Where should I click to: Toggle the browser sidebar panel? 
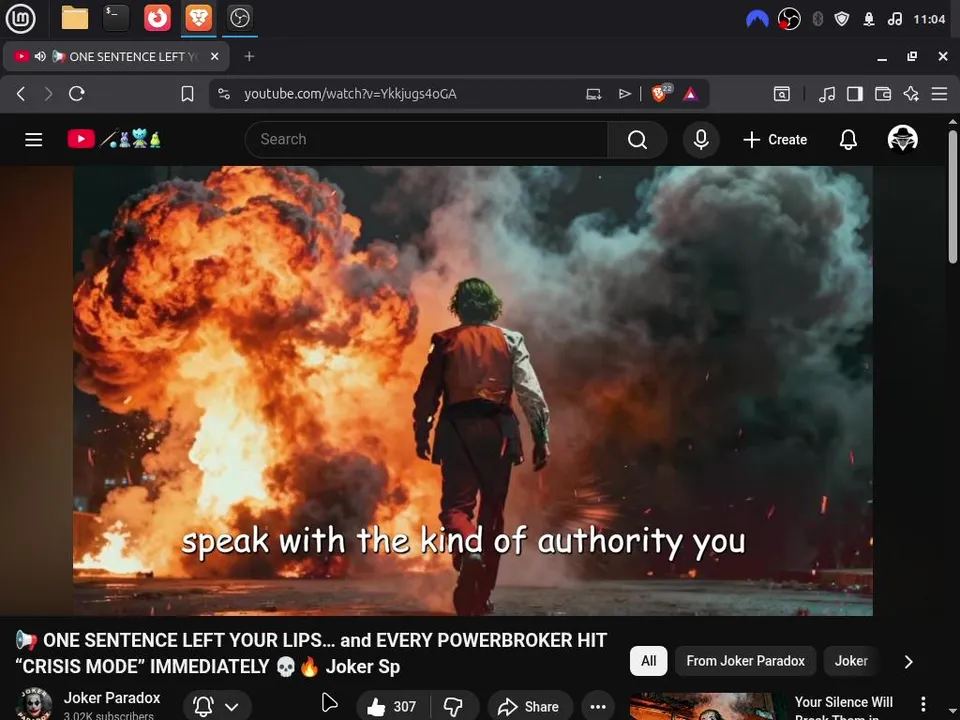tap(855, 94)
